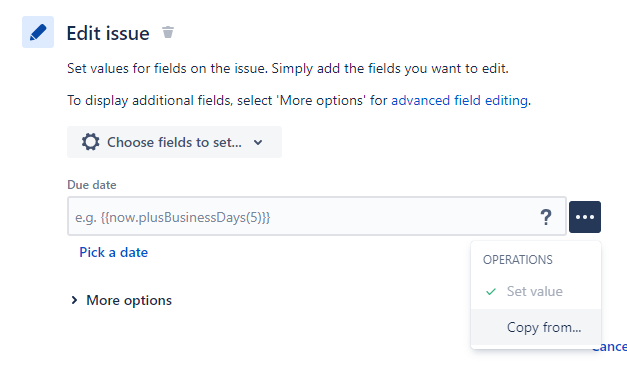Open the question mark help for Due date
The width and height of the screenshot is (627, 371).
(546, 217)
